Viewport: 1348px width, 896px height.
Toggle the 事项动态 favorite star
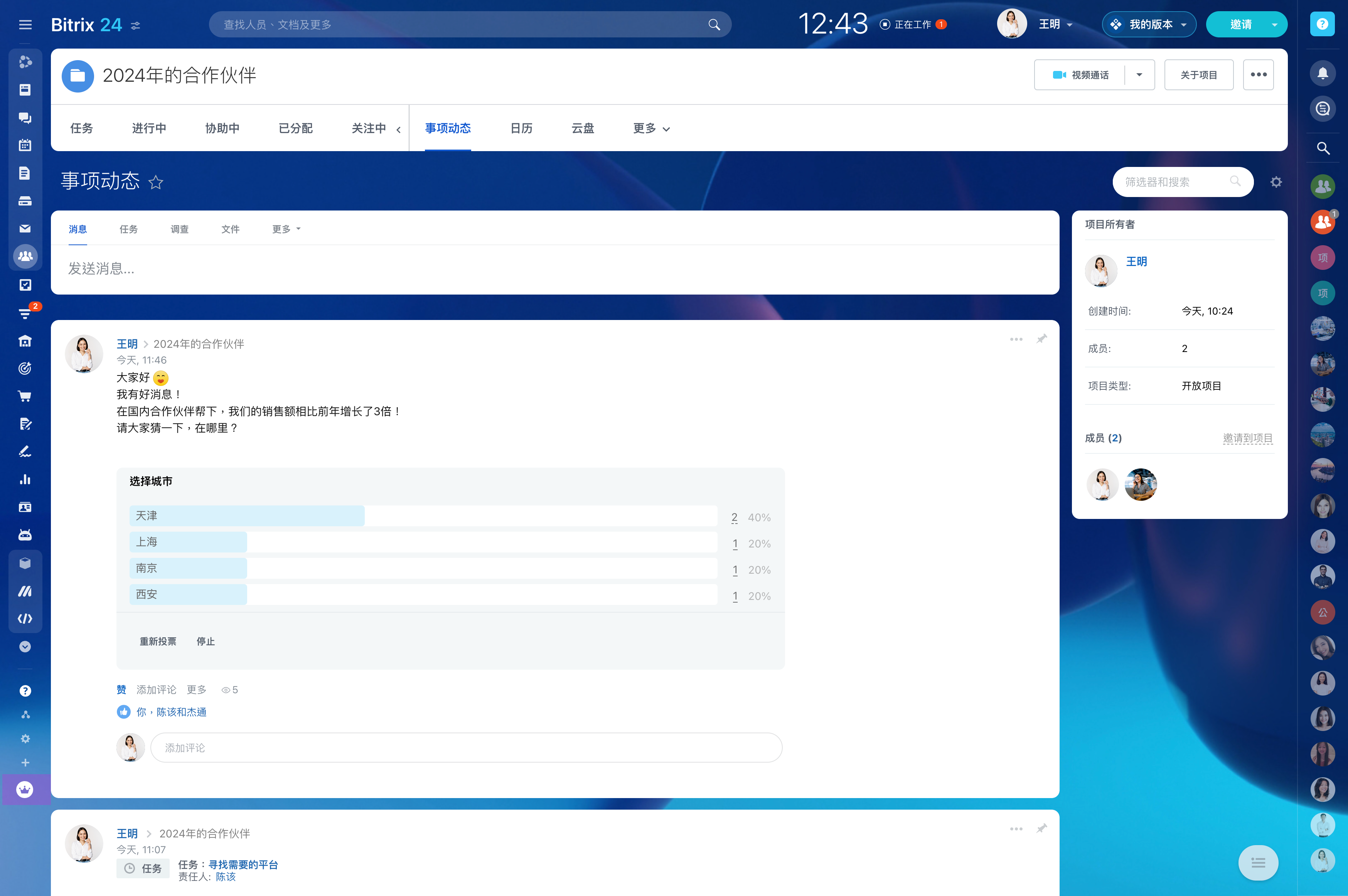click(155, 182)
